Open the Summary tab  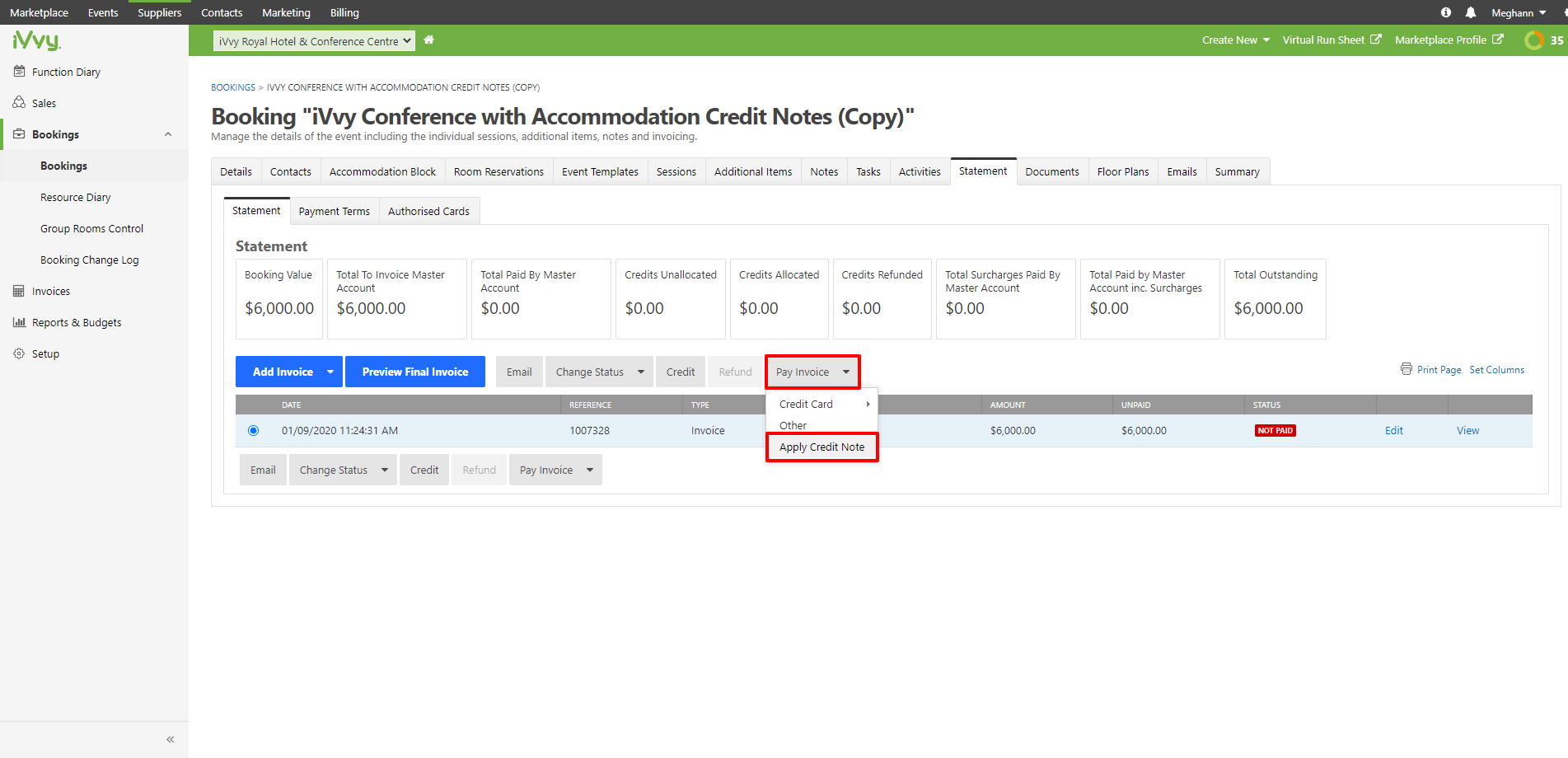(x=1238, y=171)
